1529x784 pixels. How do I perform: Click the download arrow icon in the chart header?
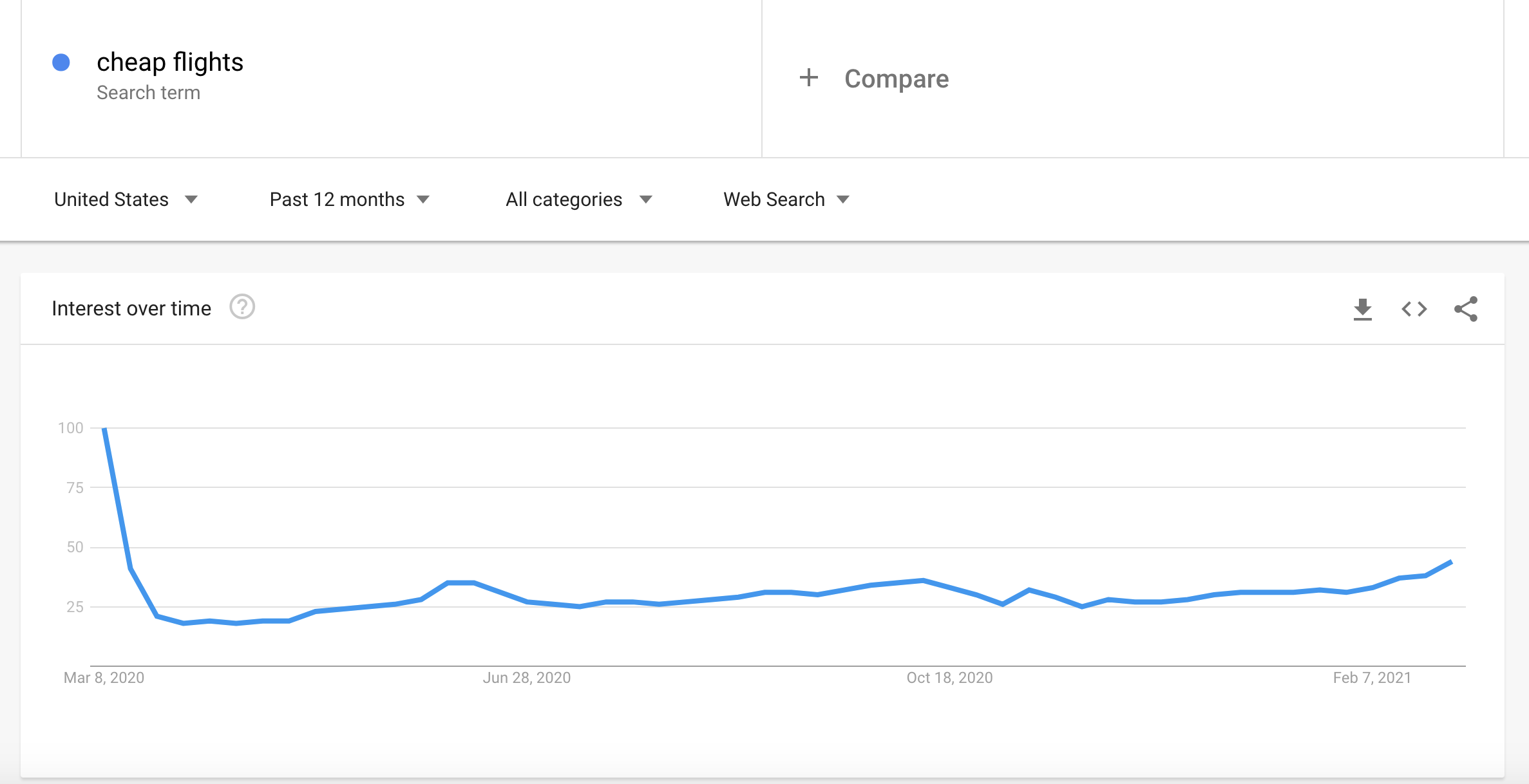[1363, 309]
